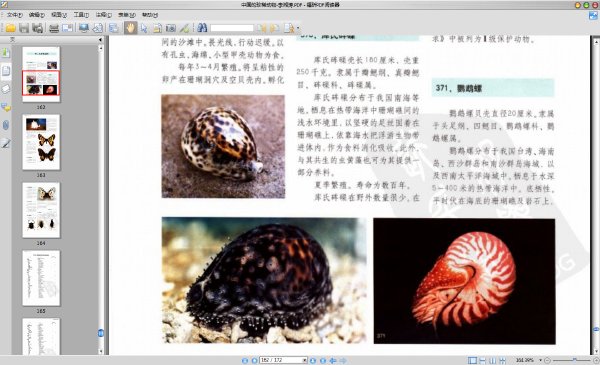
Task: Click the document scrollbar down arrow
Action: coord(596,350)
